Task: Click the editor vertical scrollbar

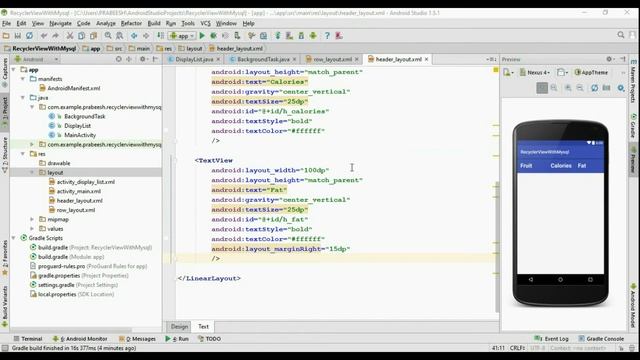Action: [496, 247]
